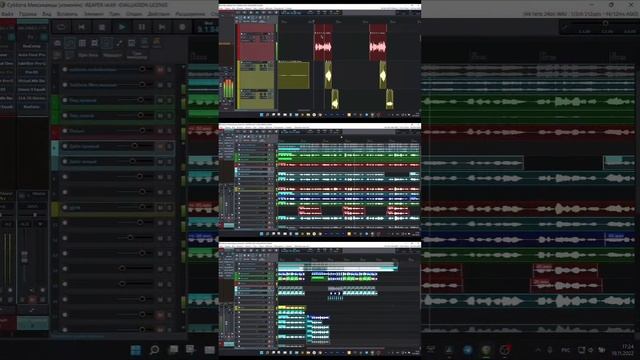Record-arm the red-colored track
Screen dimensions: 640x360
tap(65, 131)
